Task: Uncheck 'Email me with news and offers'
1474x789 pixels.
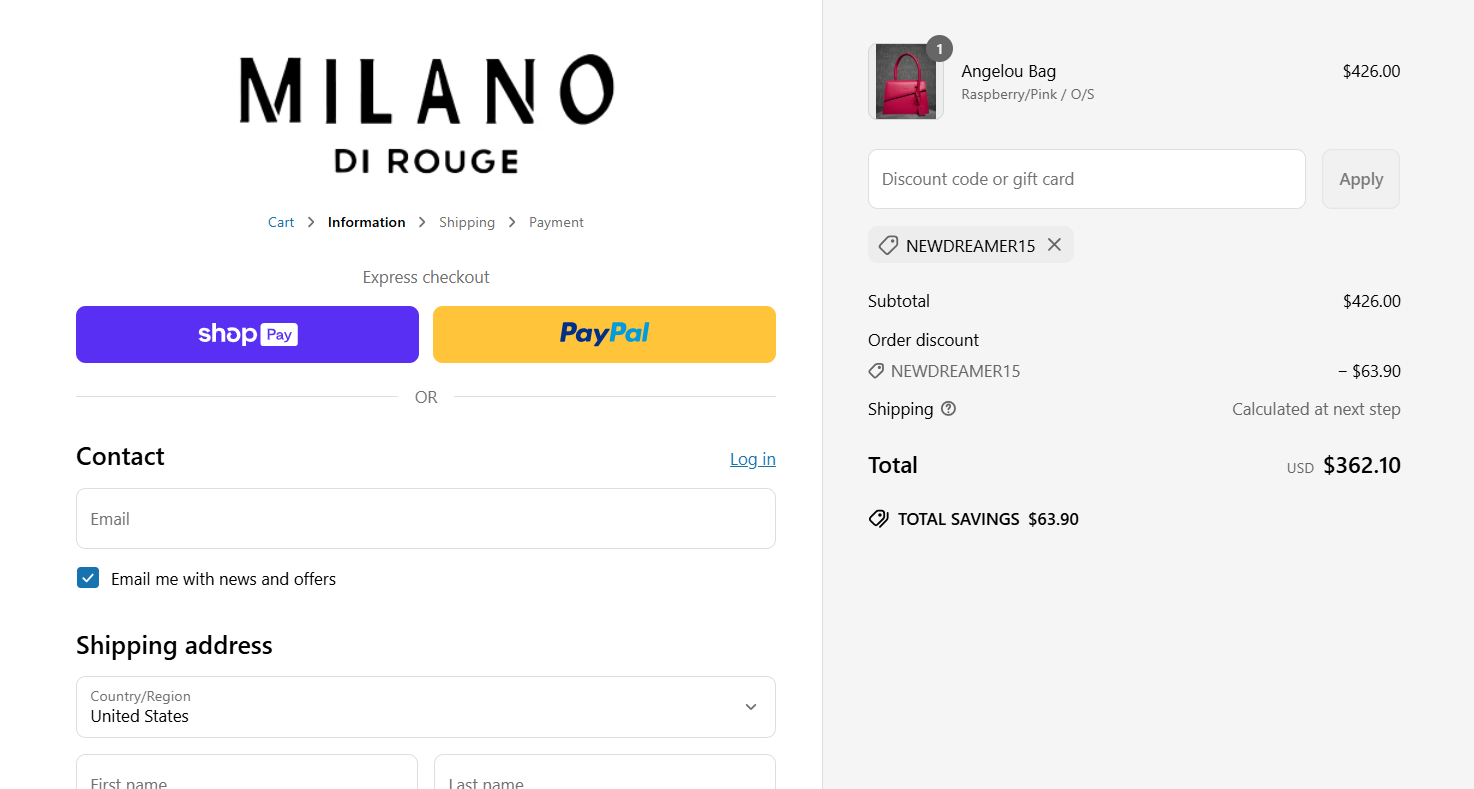Action: (88, 578)
